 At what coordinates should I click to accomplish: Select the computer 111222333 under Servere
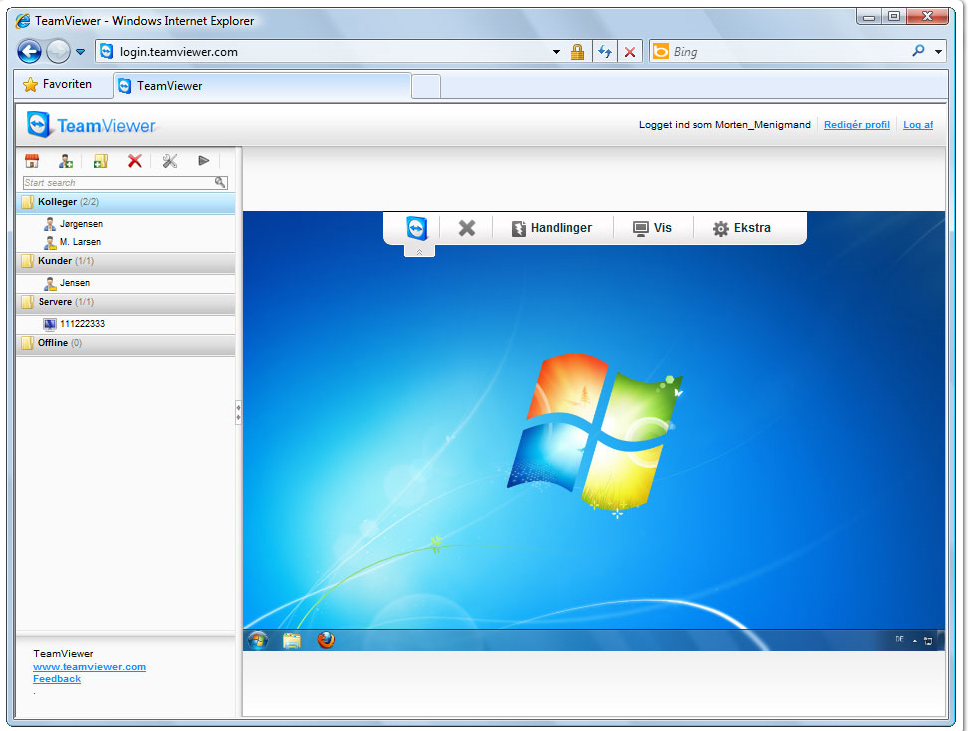coord(82,324)
